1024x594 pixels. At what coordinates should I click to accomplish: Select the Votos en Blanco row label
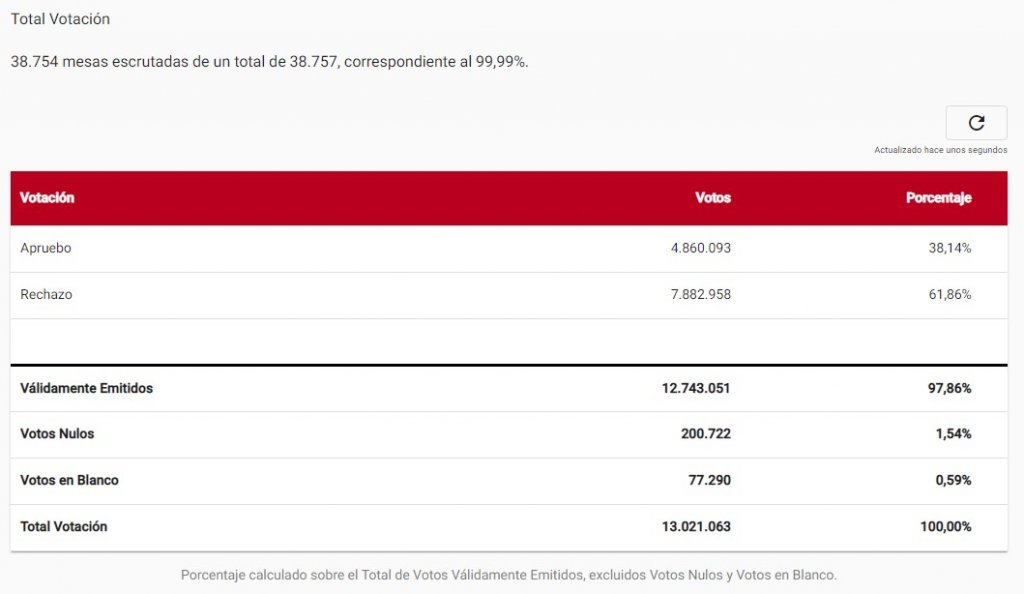[x=69, y=480]
